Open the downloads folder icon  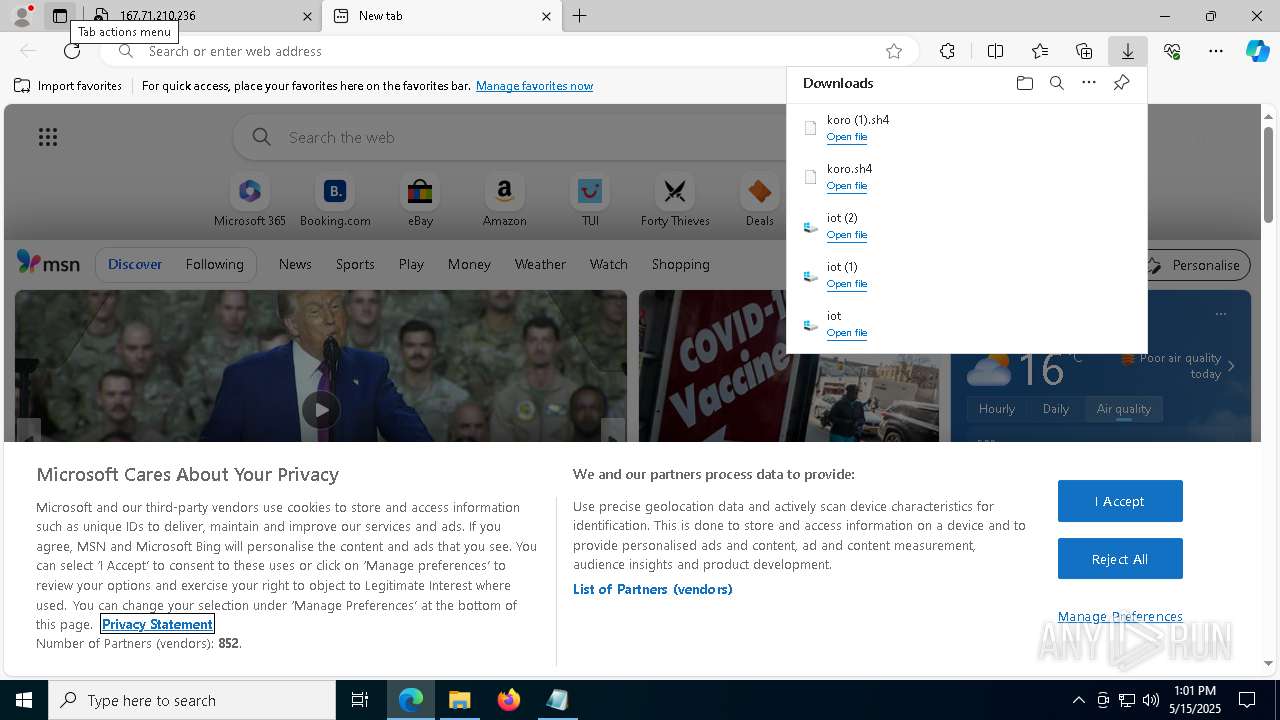(1024, 83)
